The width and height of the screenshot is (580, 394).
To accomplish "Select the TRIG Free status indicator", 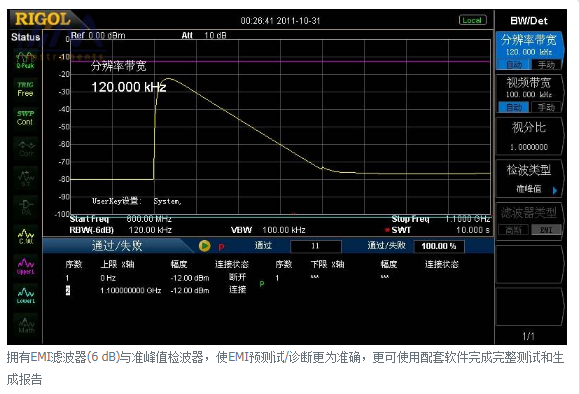I will pyautogui.click(x=25, y=89).
